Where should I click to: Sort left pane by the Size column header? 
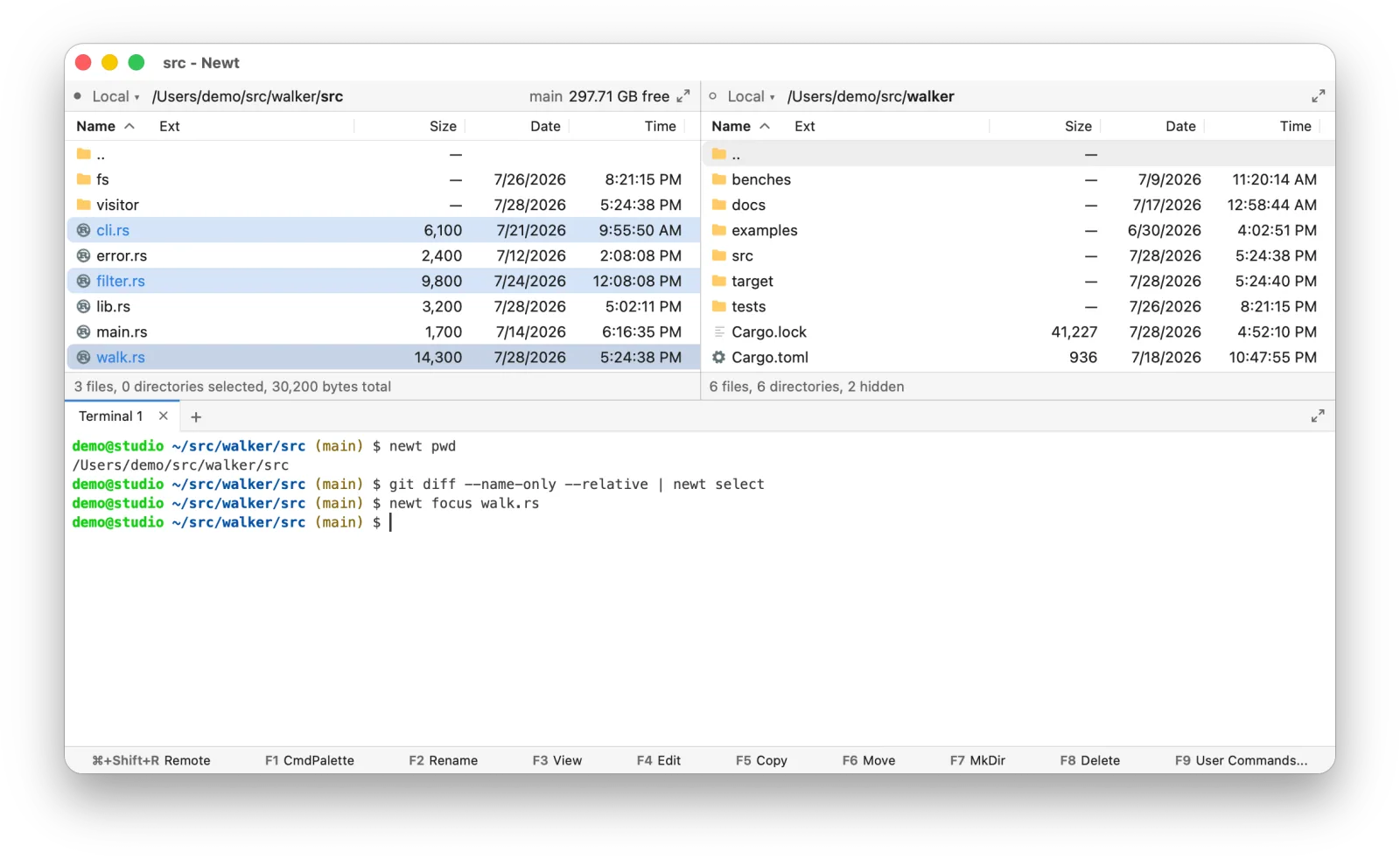443,126
